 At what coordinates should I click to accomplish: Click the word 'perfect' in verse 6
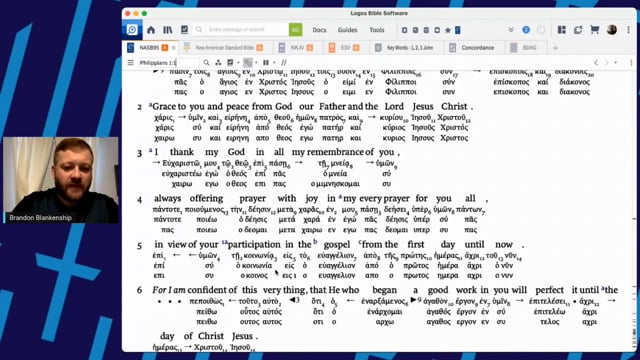pos(549,290)
